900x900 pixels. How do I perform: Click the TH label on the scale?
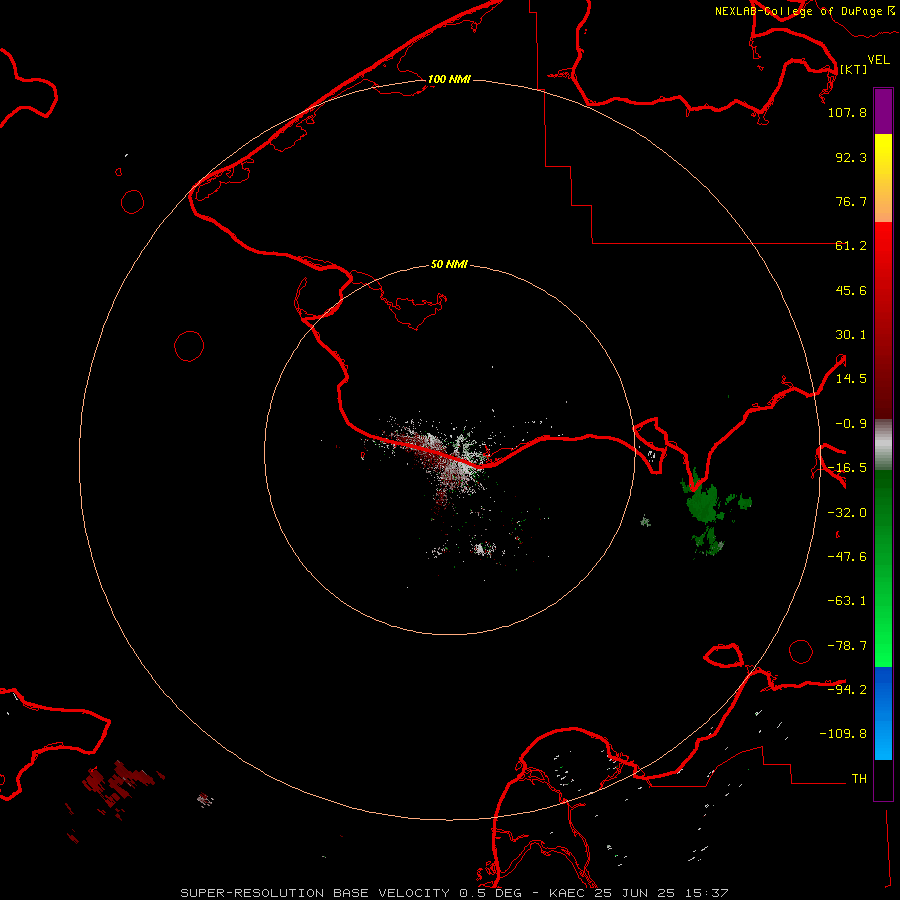[x=859, y=779]
